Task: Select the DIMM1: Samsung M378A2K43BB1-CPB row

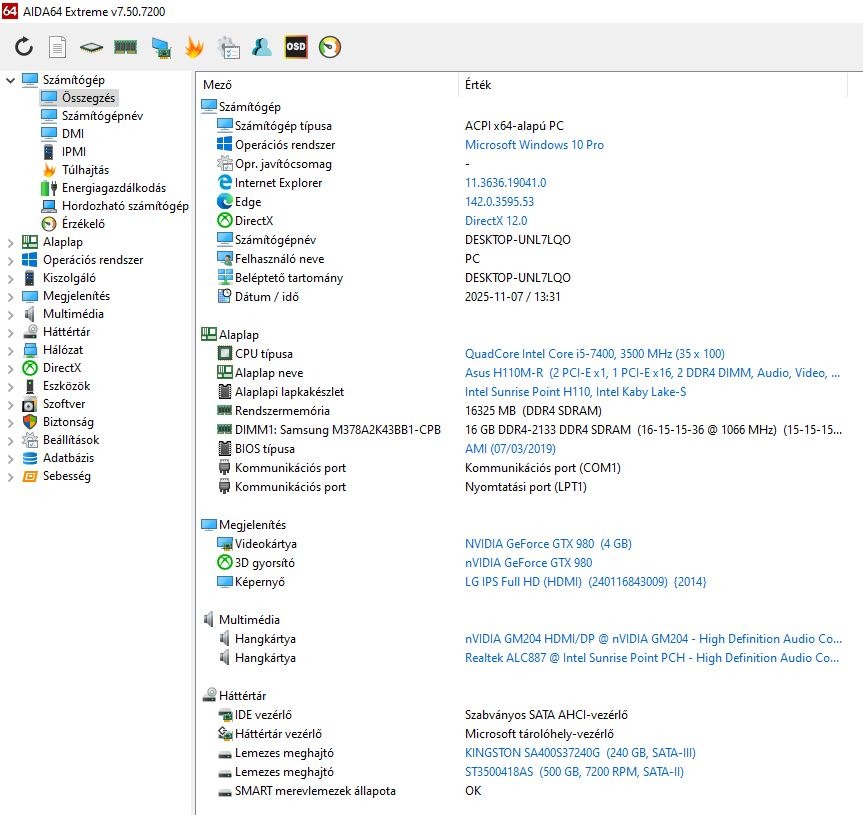Action: coord(523,430)
